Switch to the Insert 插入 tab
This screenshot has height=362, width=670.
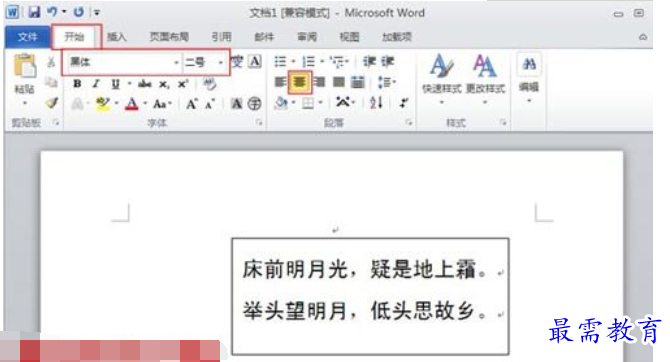tap(117, 37)
